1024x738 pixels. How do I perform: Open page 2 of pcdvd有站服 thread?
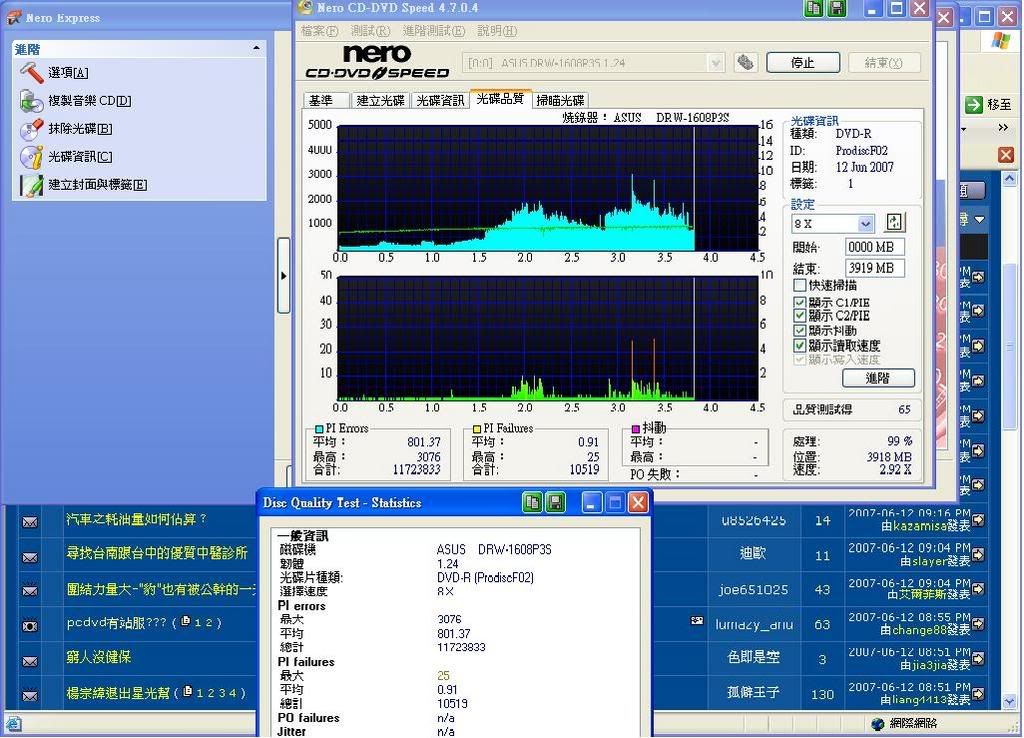click(x=209, y=622)
